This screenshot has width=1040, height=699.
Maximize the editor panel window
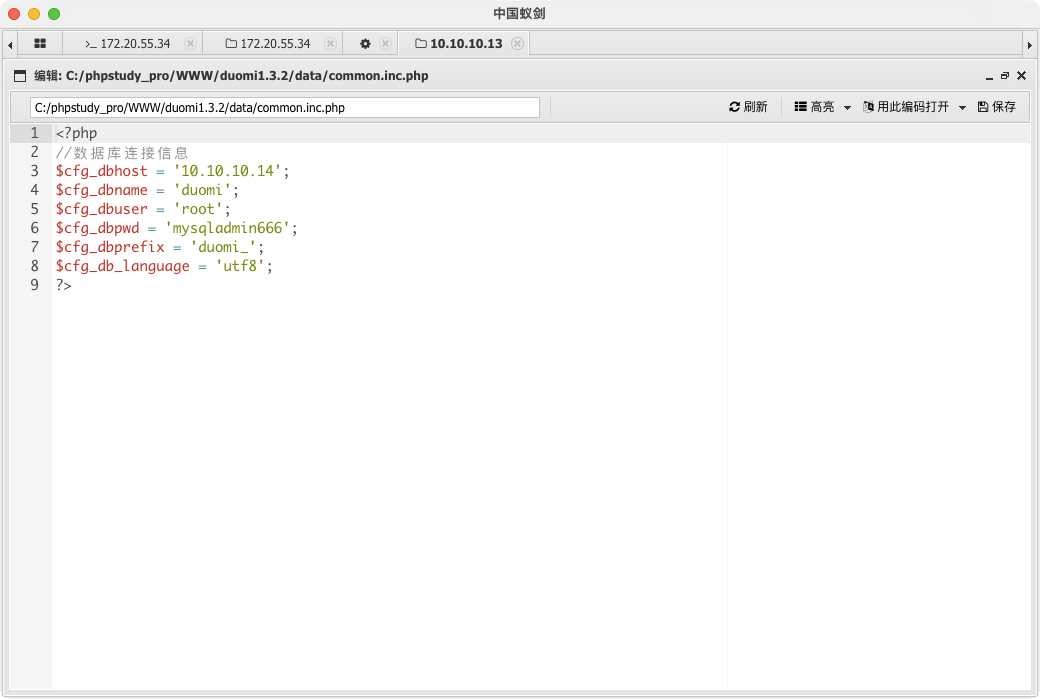(1005, 76)
